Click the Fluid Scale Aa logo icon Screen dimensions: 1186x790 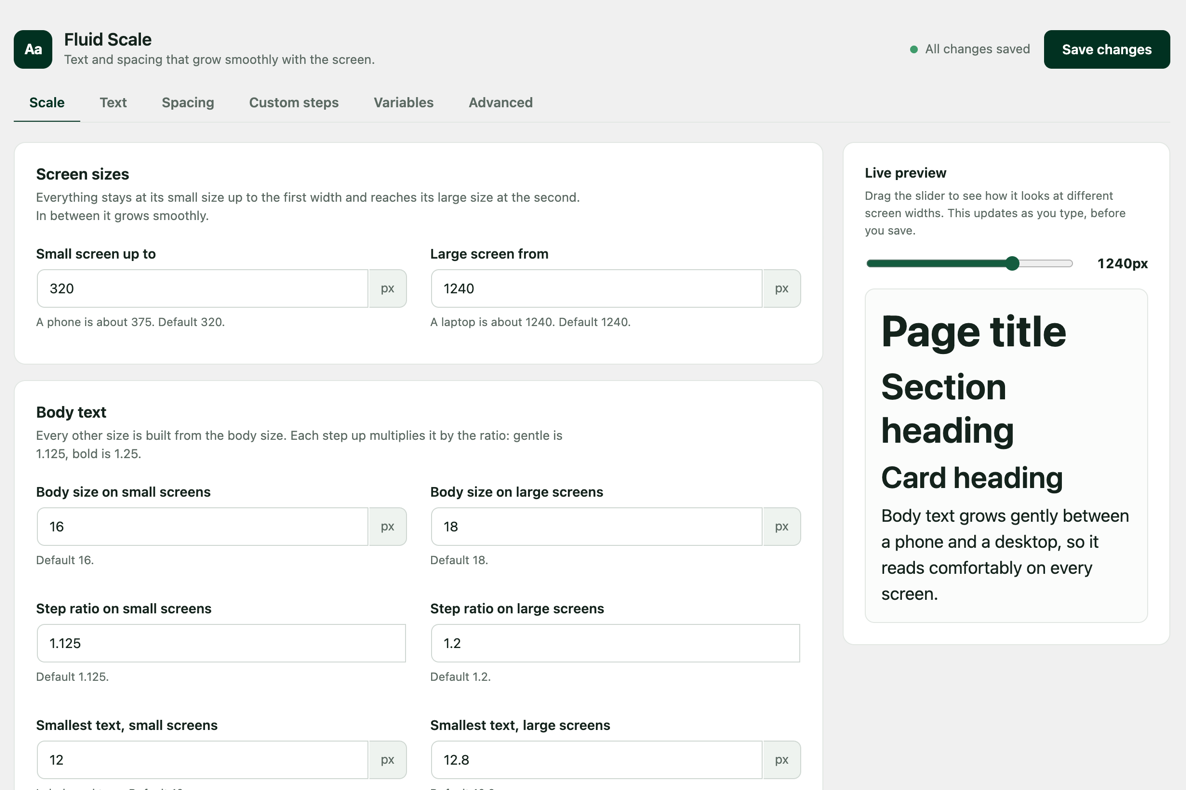33,49
